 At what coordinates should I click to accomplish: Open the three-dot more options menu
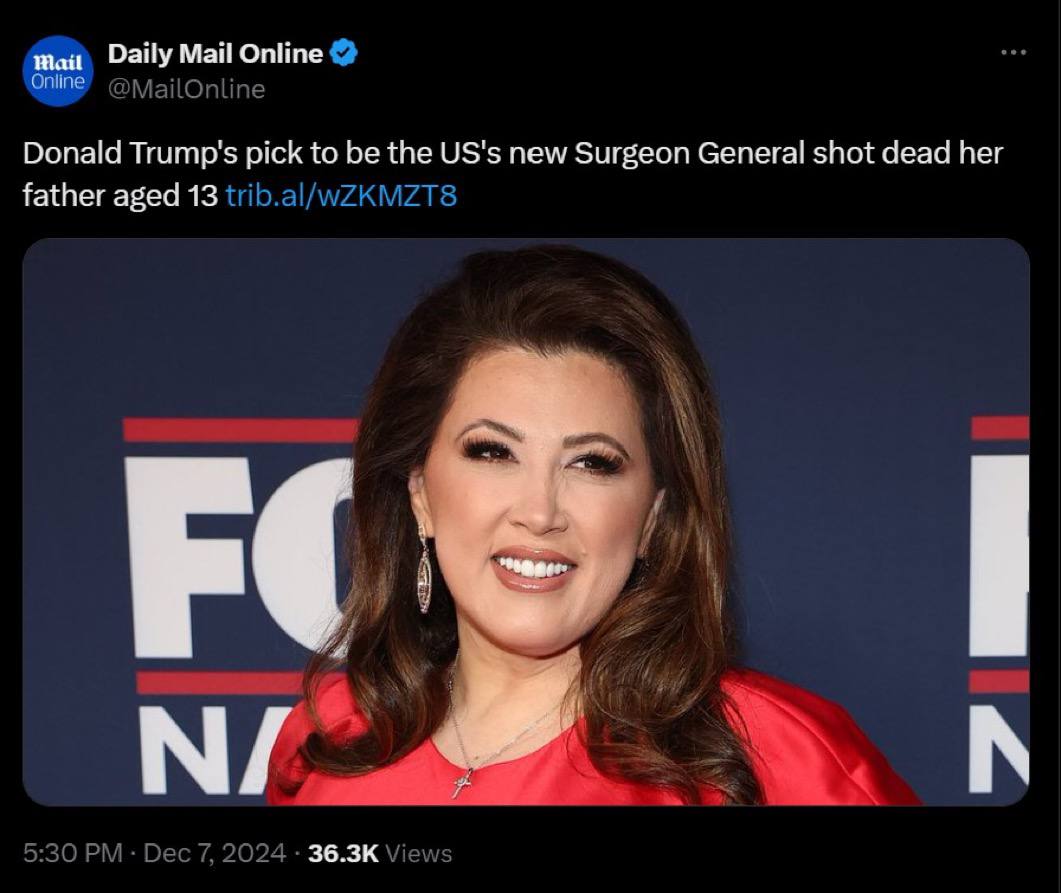[1014, 52]
